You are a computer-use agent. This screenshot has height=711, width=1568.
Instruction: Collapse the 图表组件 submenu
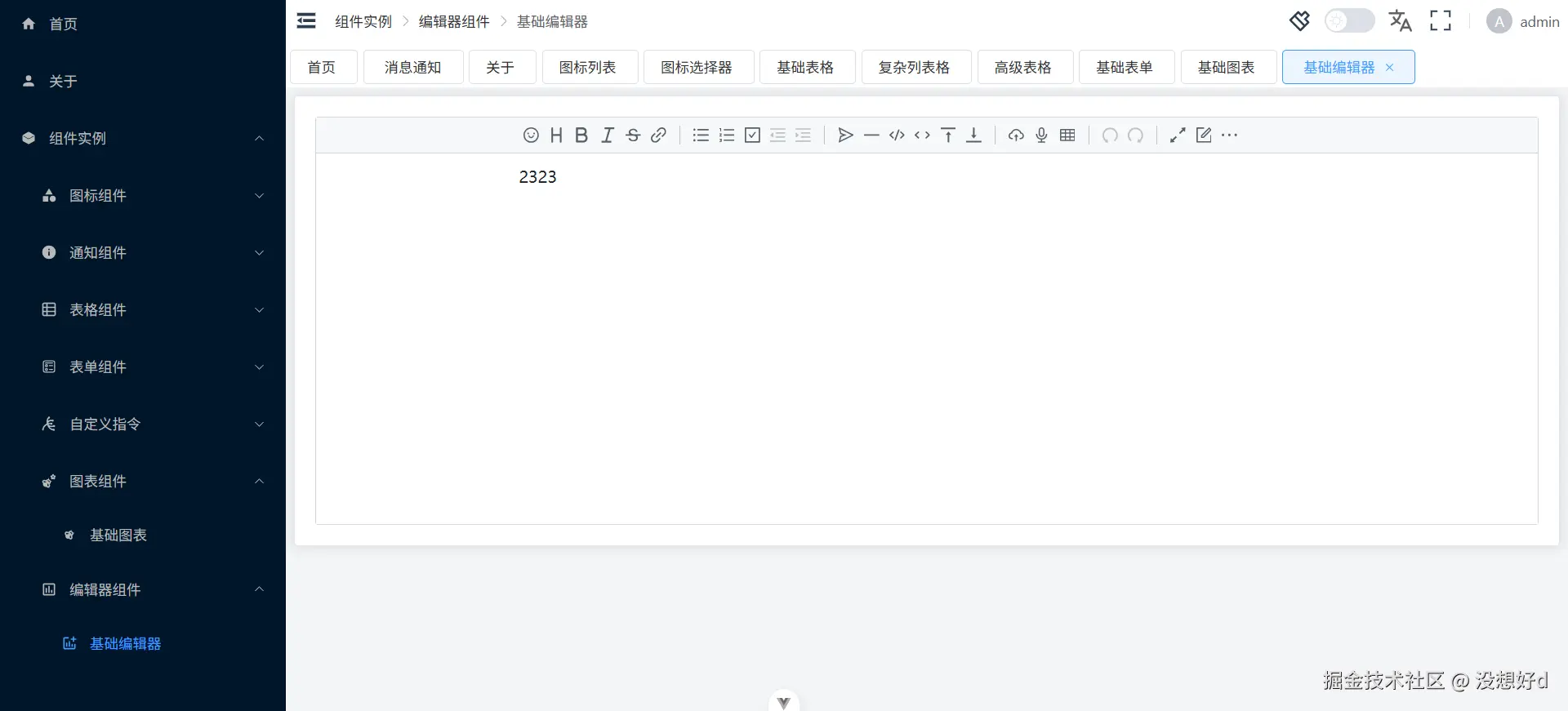click(143, 482)
